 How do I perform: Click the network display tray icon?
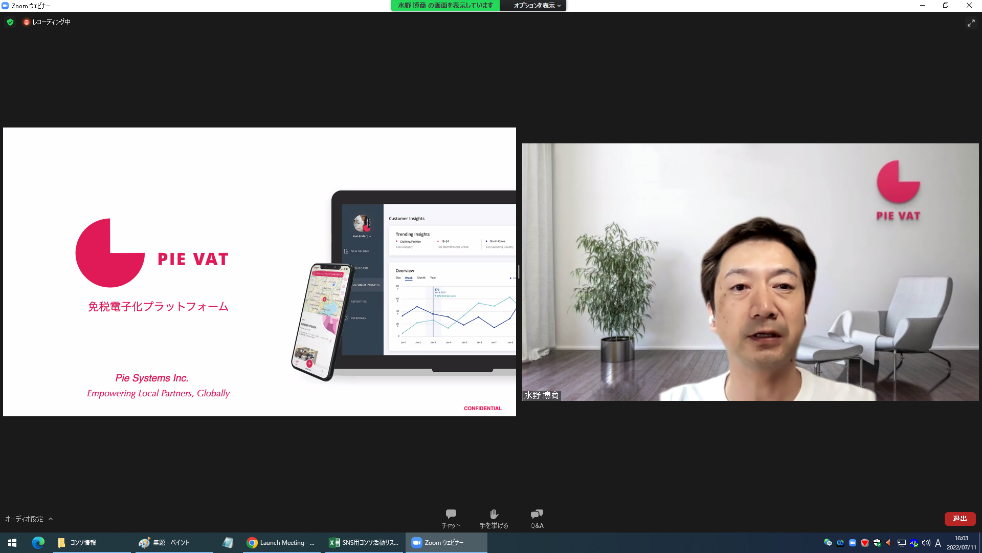902,543
